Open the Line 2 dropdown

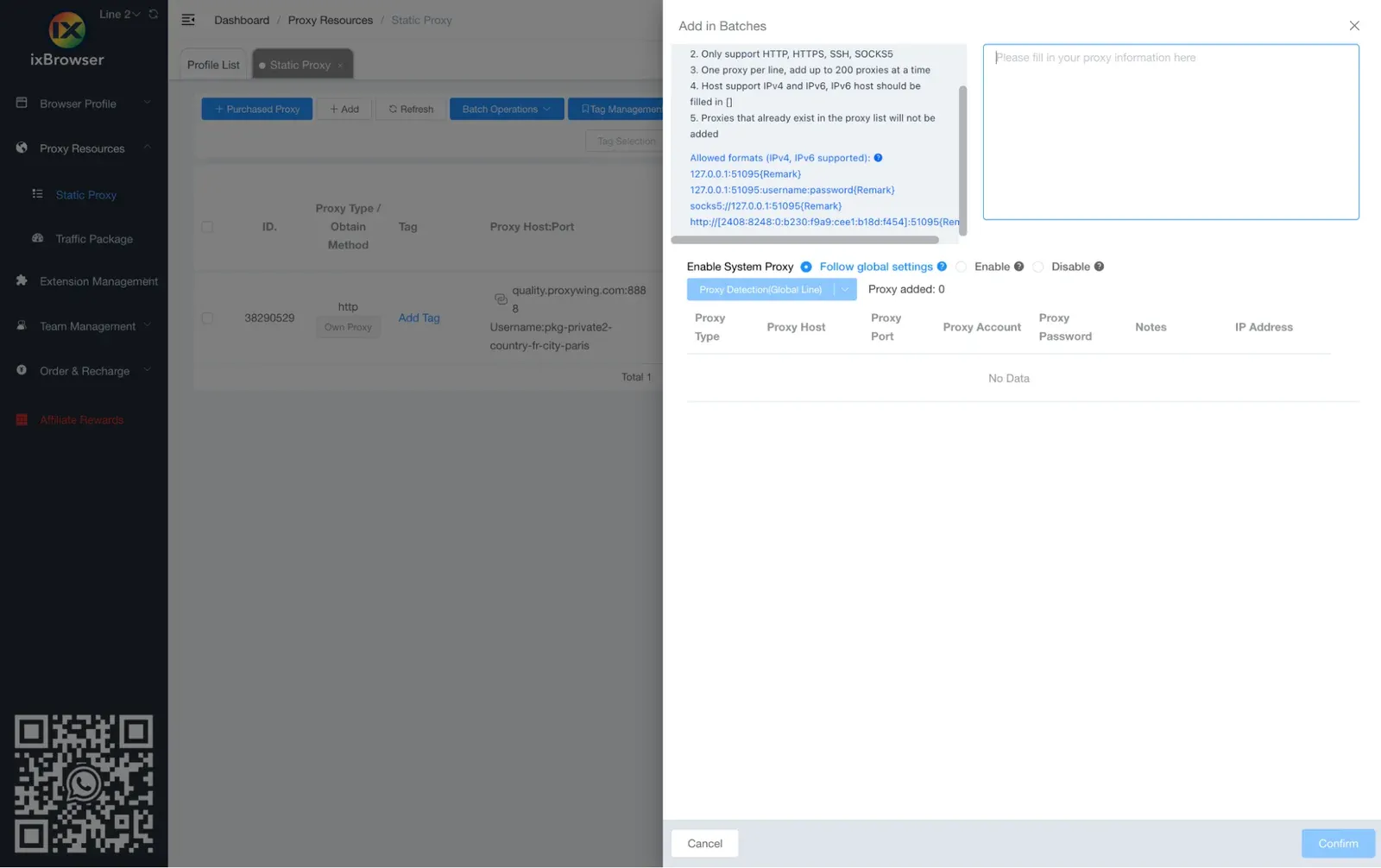(x=120, y=14)
